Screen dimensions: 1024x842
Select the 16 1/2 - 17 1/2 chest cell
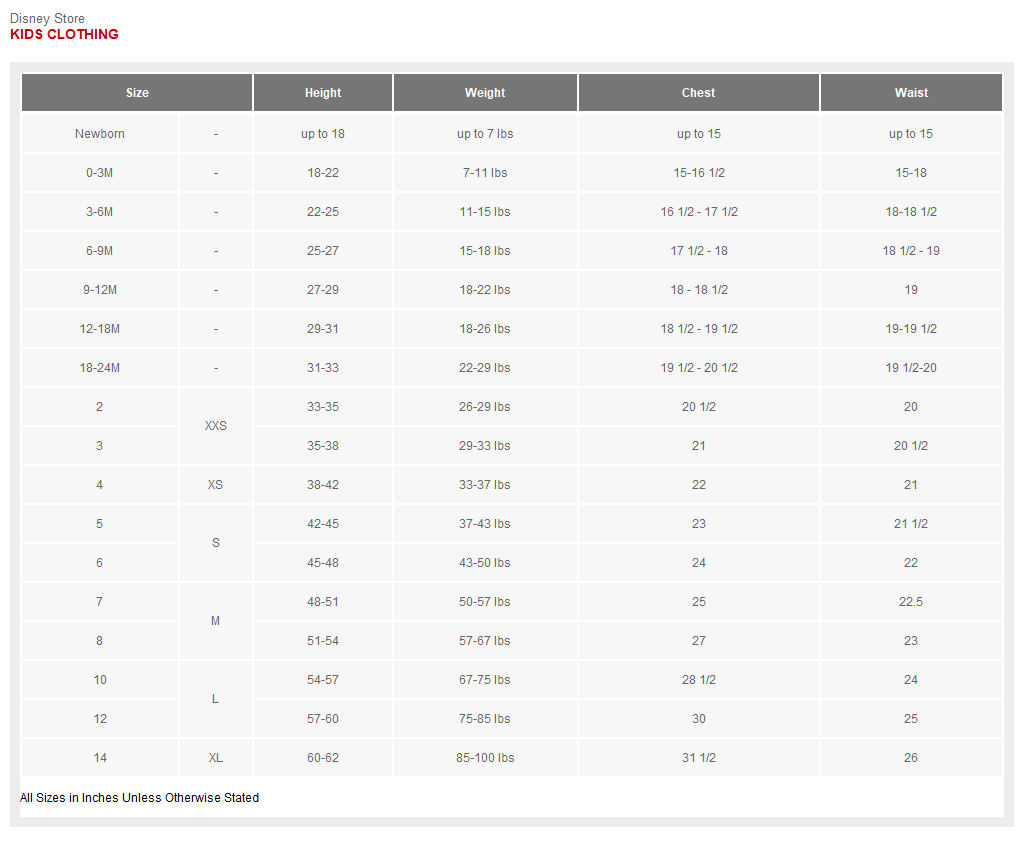click(698, 212)
